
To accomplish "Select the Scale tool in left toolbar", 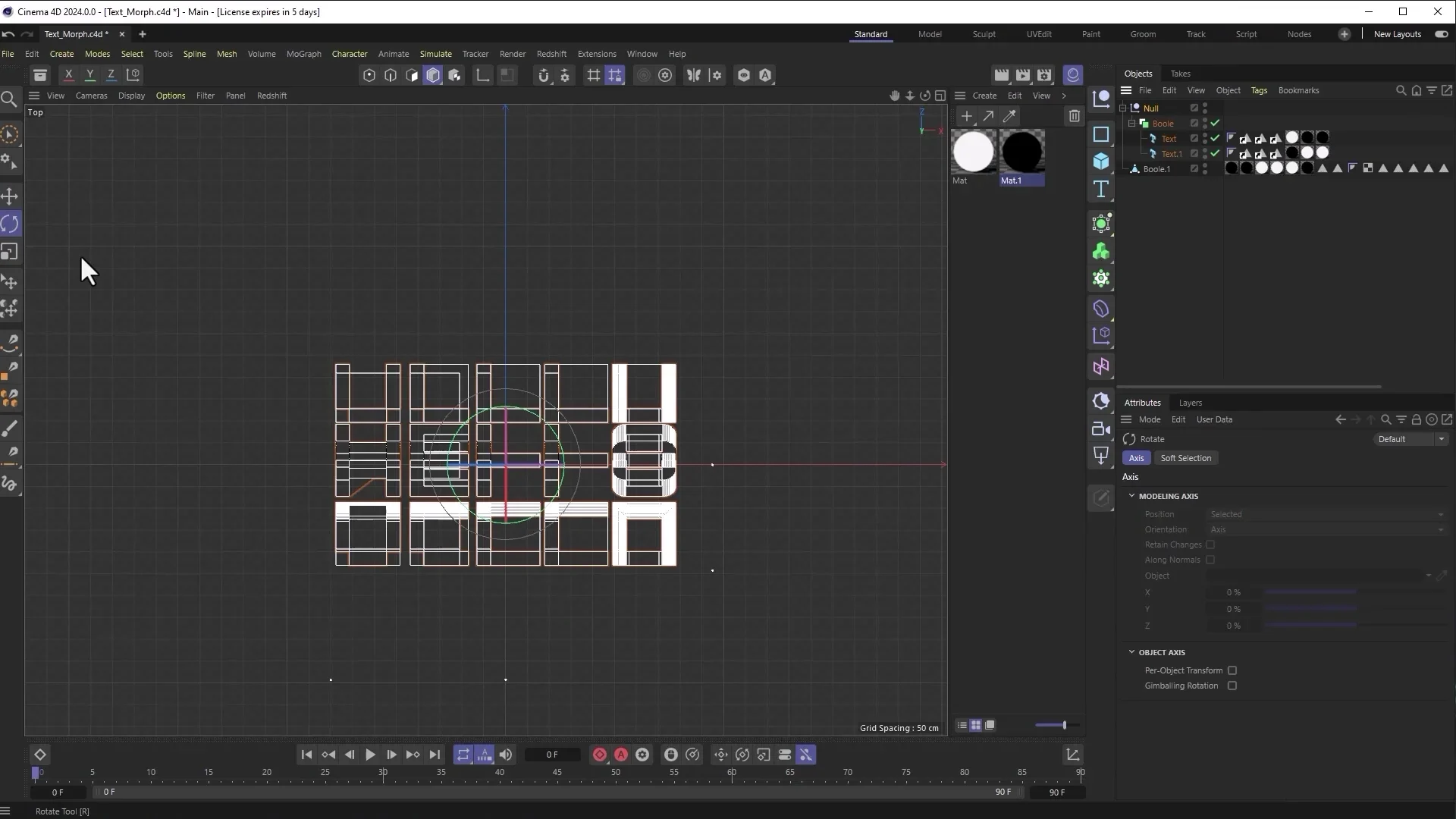I will pos(10,252).
